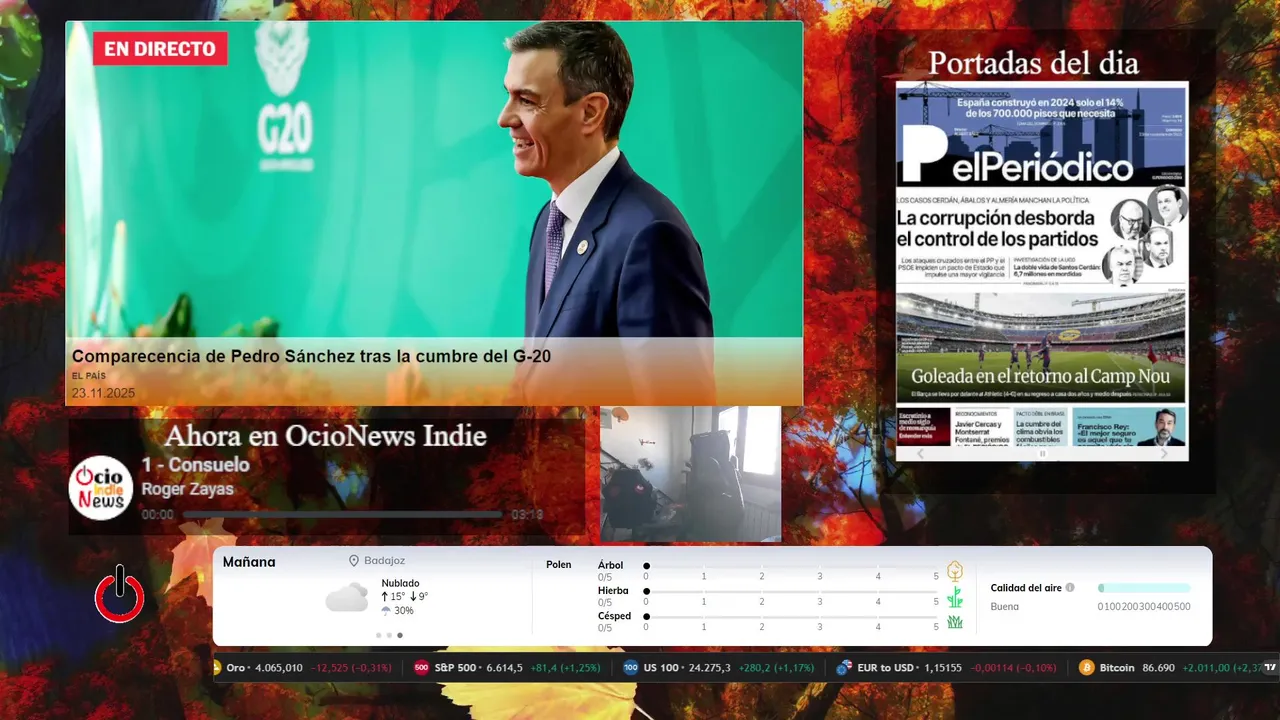Viewport: 1280px width, 720px height.
Task: Click the OcioNews Indie logo
Action: click(101, 488)
